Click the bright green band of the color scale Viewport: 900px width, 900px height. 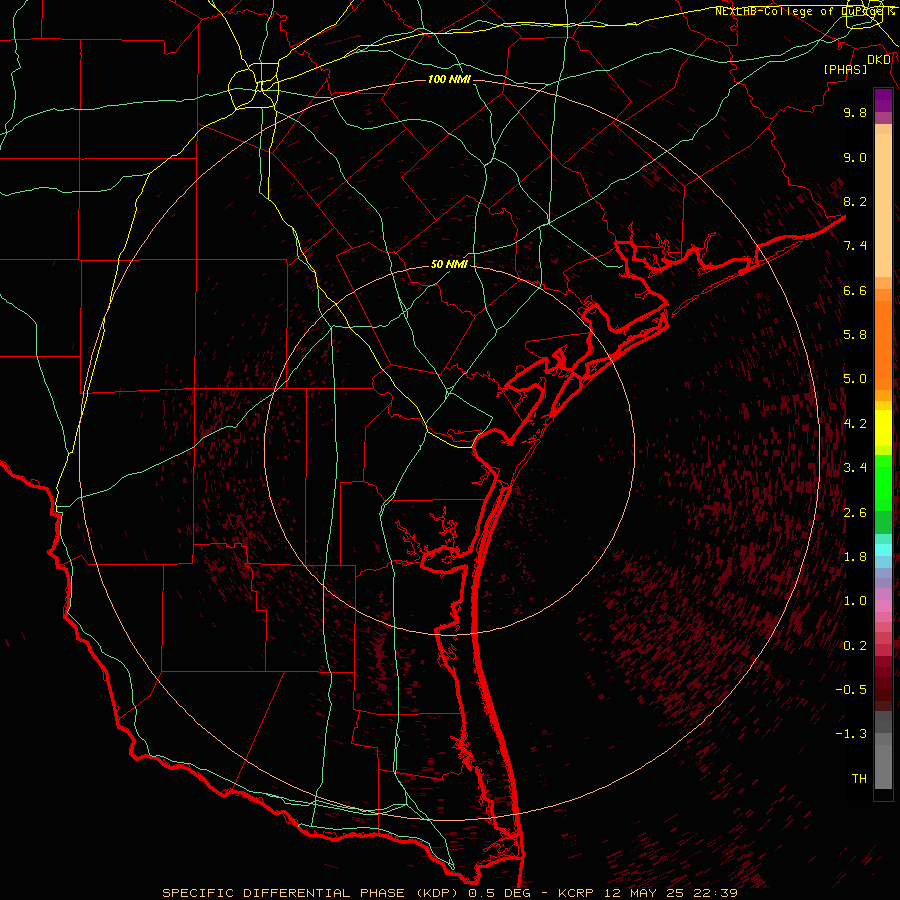[x=883, y=483]
